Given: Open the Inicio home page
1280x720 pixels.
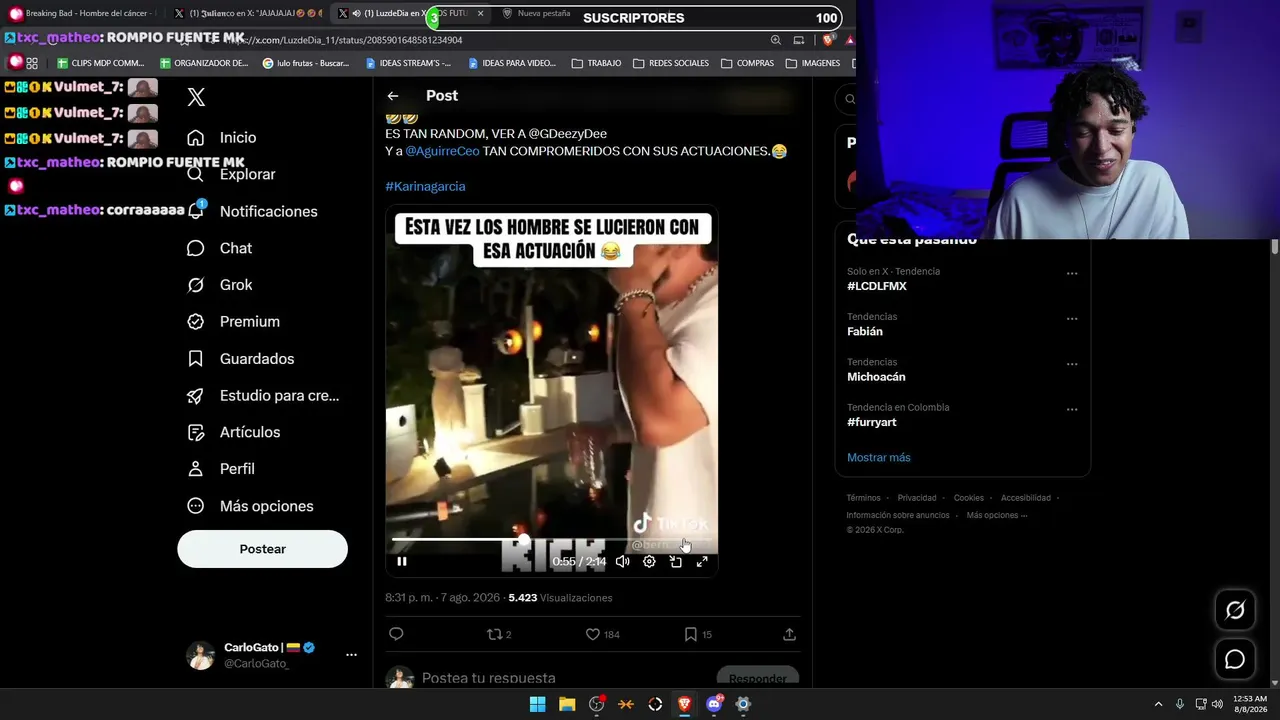Looking at the screenshot, I should (x=222, y=138).
